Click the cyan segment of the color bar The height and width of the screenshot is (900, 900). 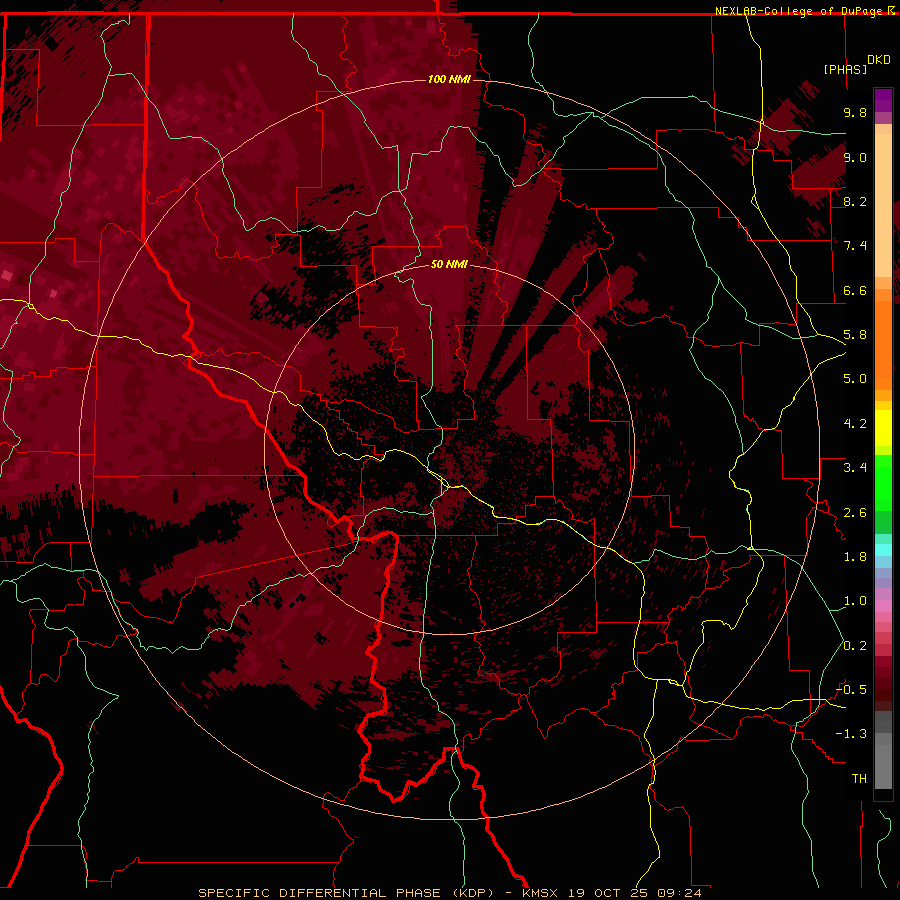(x=883, y=550)
